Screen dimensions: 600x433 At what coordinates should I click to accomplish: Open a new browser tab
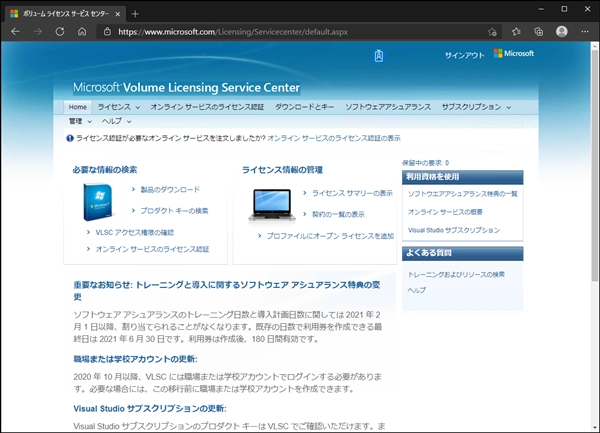point(135,14)
